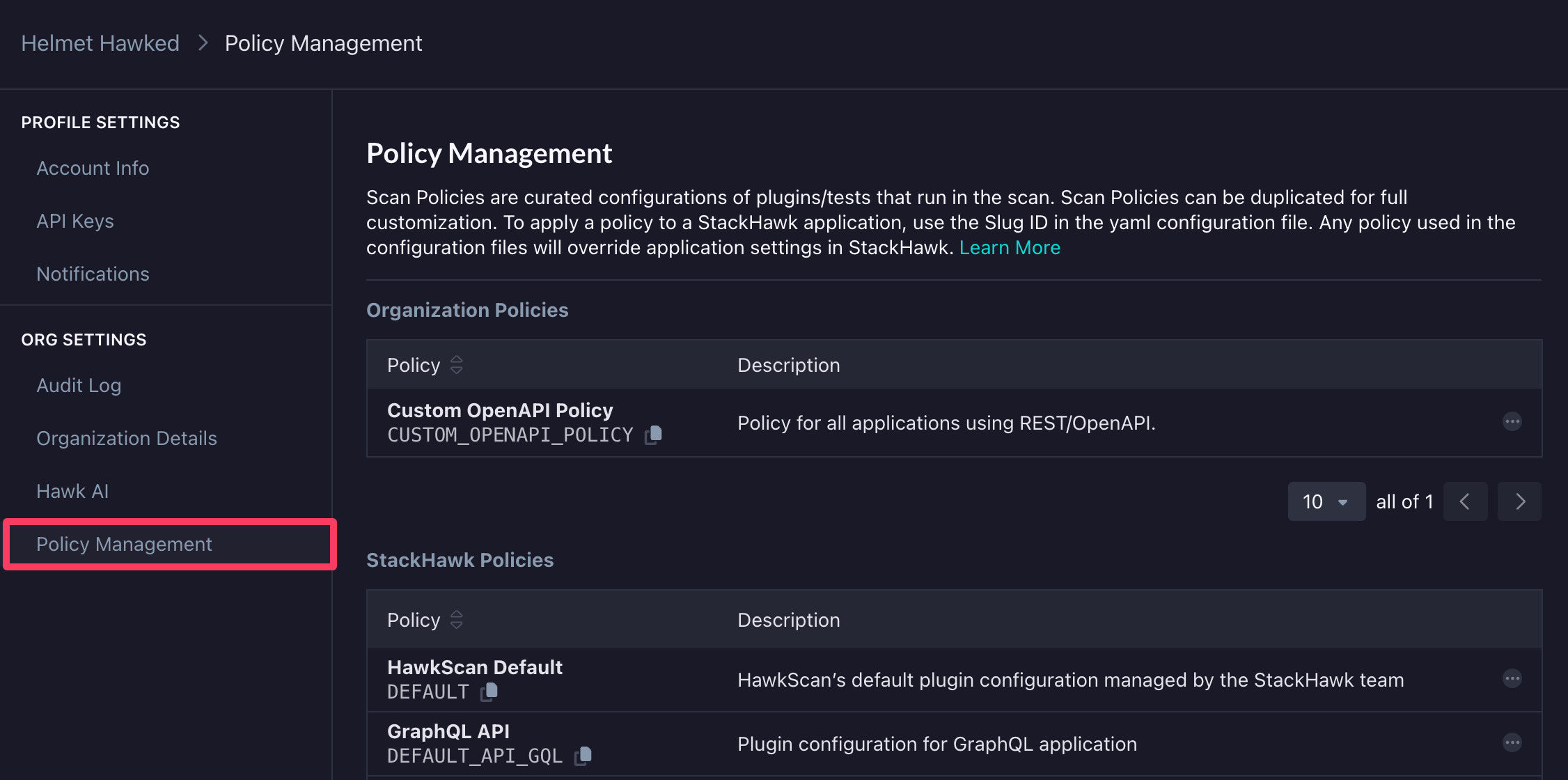Viewport: 1568px width, 780px height.
Task: Open API Keys settings
Action: click(x=75, y=221)
